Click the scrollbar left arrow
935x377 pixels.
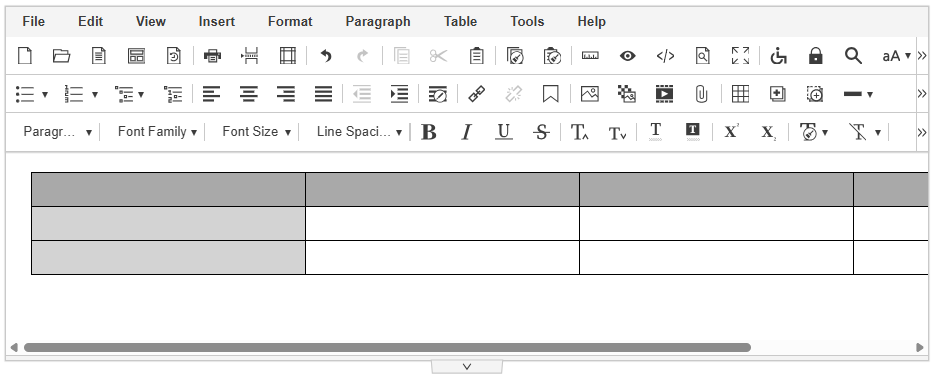(x=14, y=347)
